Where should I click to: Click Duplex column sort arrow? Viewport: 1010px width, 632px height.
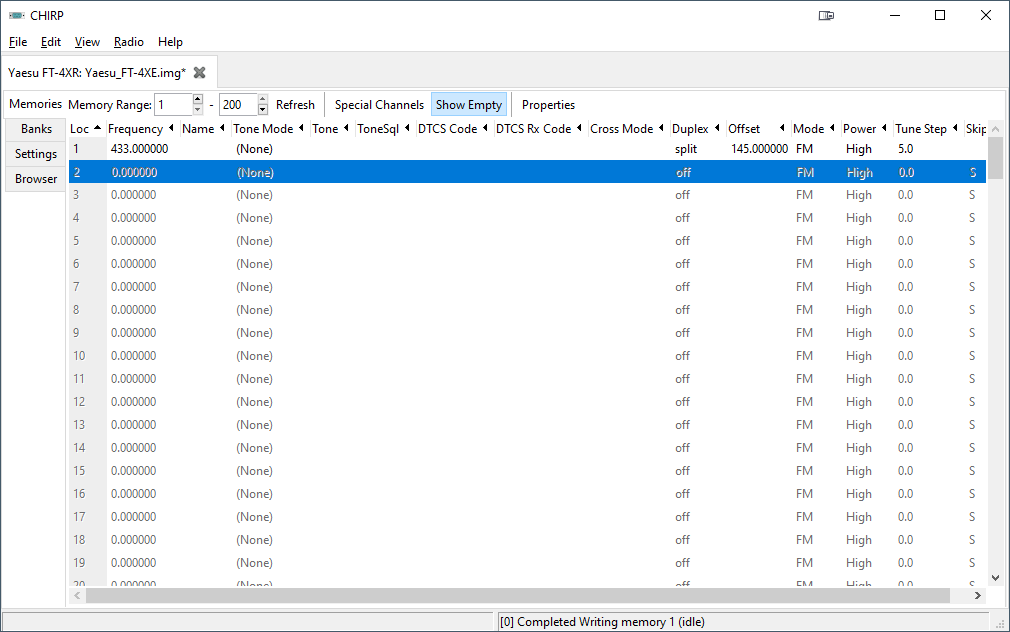[x=717, y=128]
